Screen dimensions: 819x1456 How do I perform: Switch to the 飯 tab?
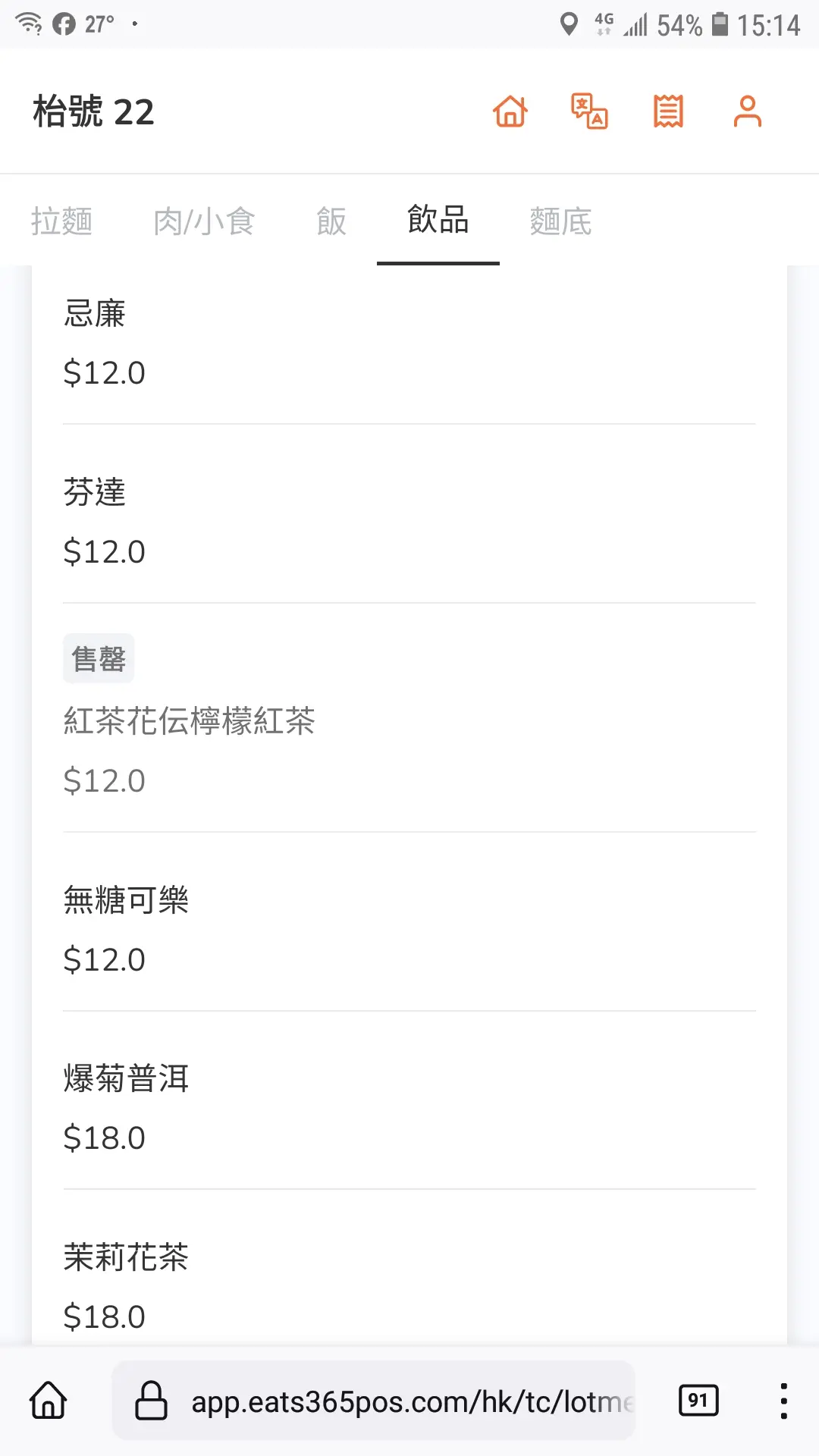pos(331,221)
